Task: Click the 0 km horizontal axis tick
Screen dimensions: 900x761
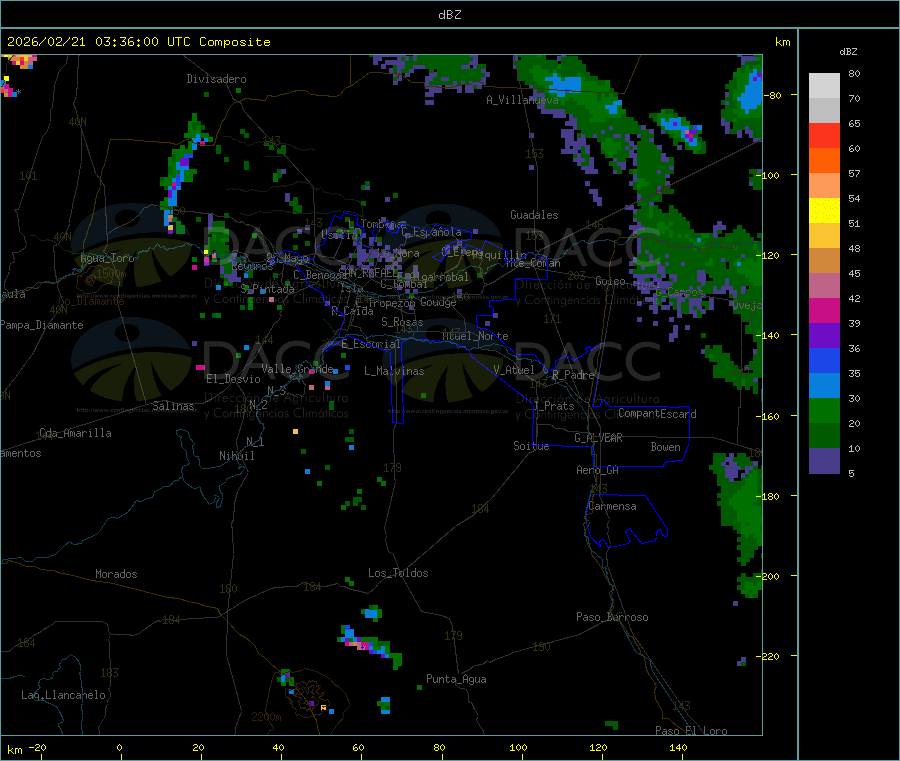Action: coord(119,747)
